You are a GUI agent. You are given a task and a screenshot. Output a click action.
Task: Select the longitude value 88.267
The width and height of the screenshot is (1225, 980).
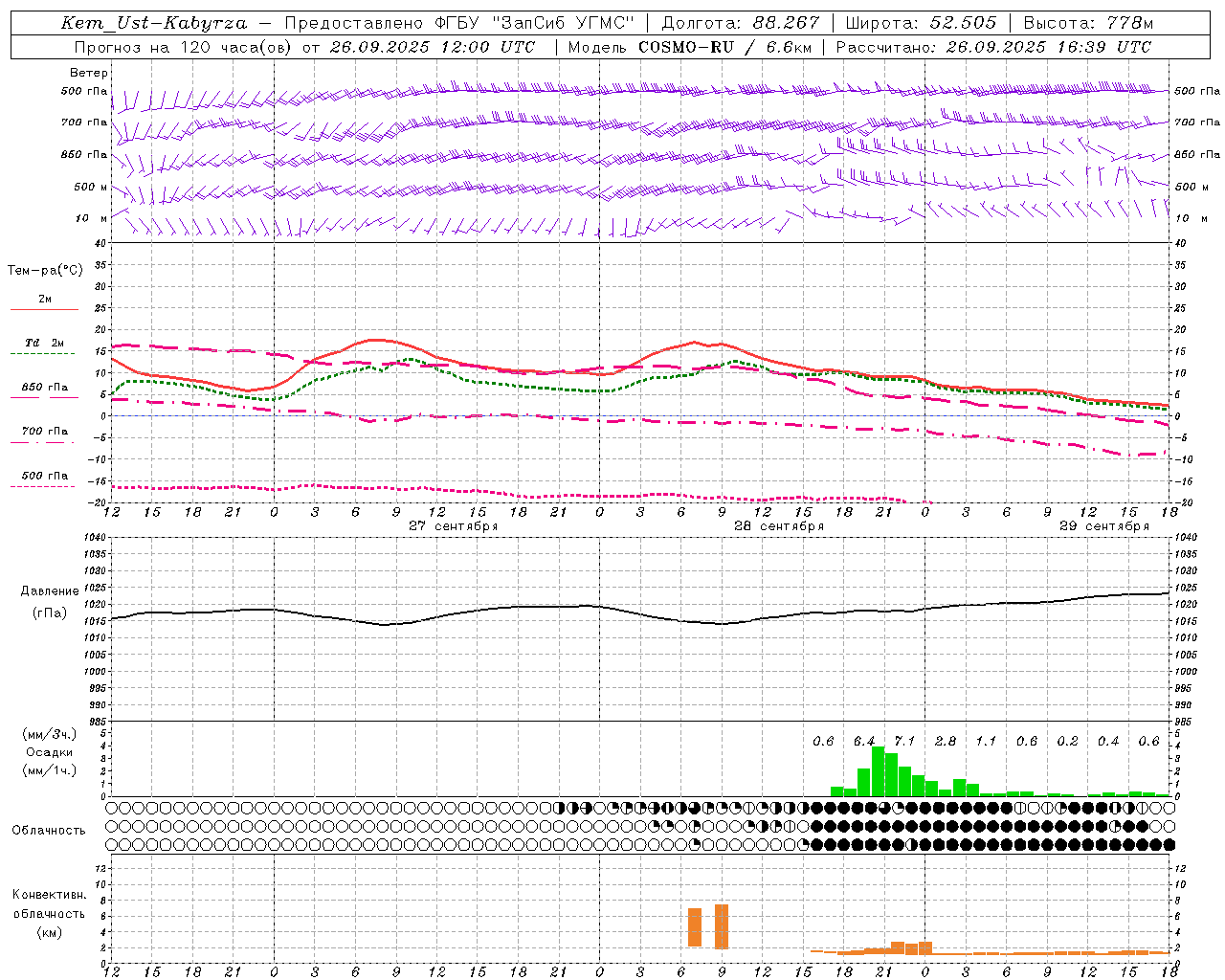[788, 23]
